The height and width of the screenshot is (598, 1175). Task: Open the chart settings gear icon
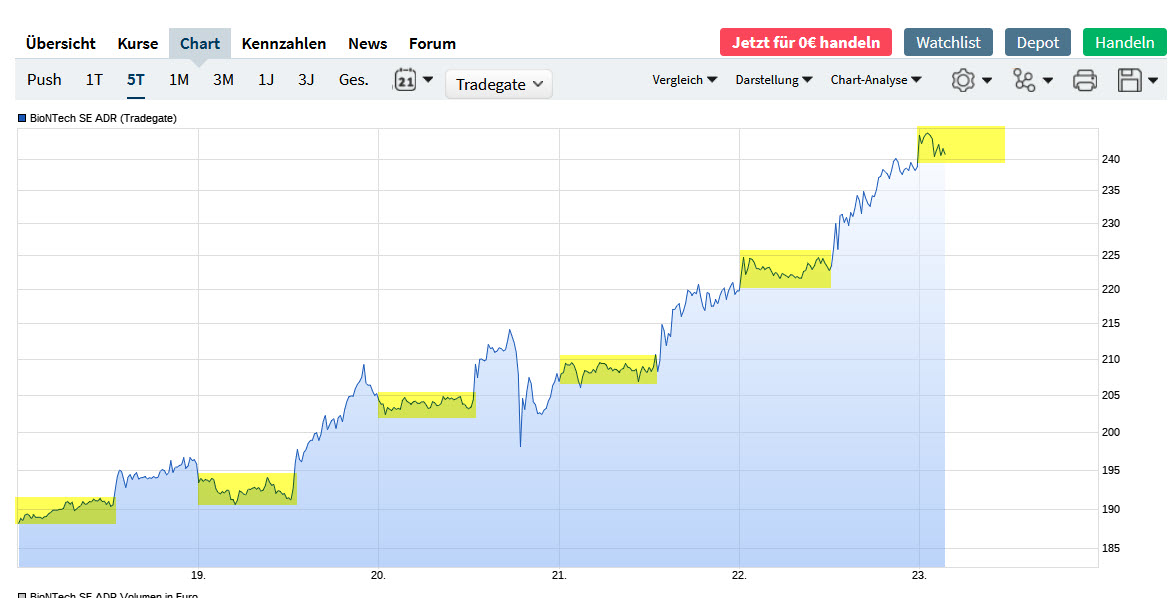(961, 79)
